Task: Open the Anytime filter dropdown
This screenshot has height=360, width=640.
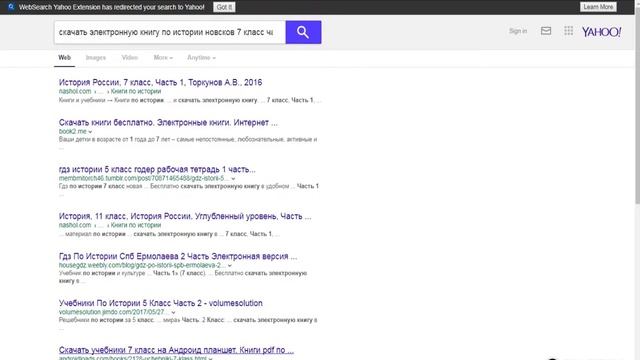Action: tap(201, 58)
